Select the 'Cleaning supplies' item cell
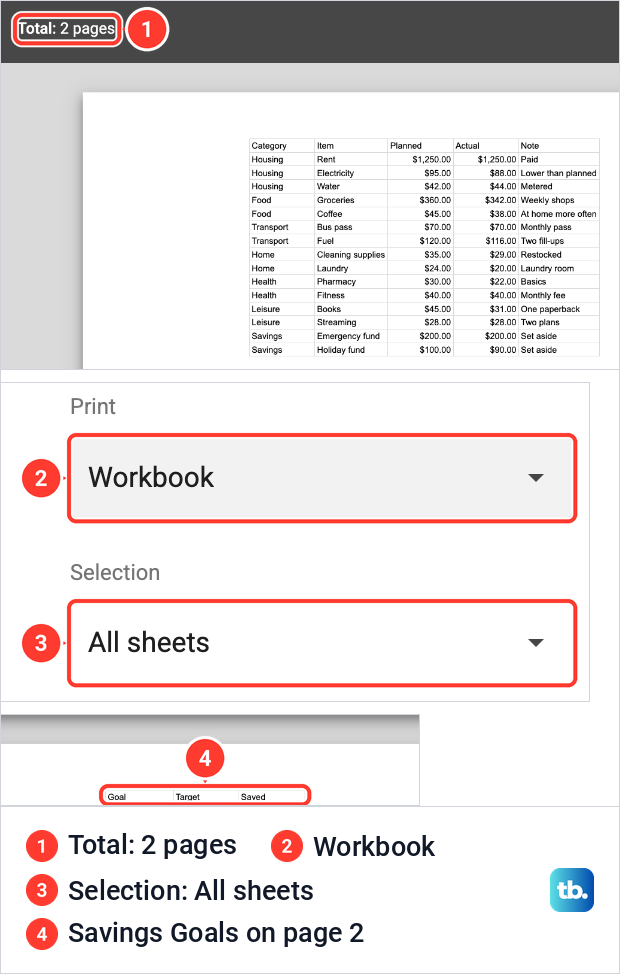This screenshot has width=620, height=974. [x=351, y=255]
